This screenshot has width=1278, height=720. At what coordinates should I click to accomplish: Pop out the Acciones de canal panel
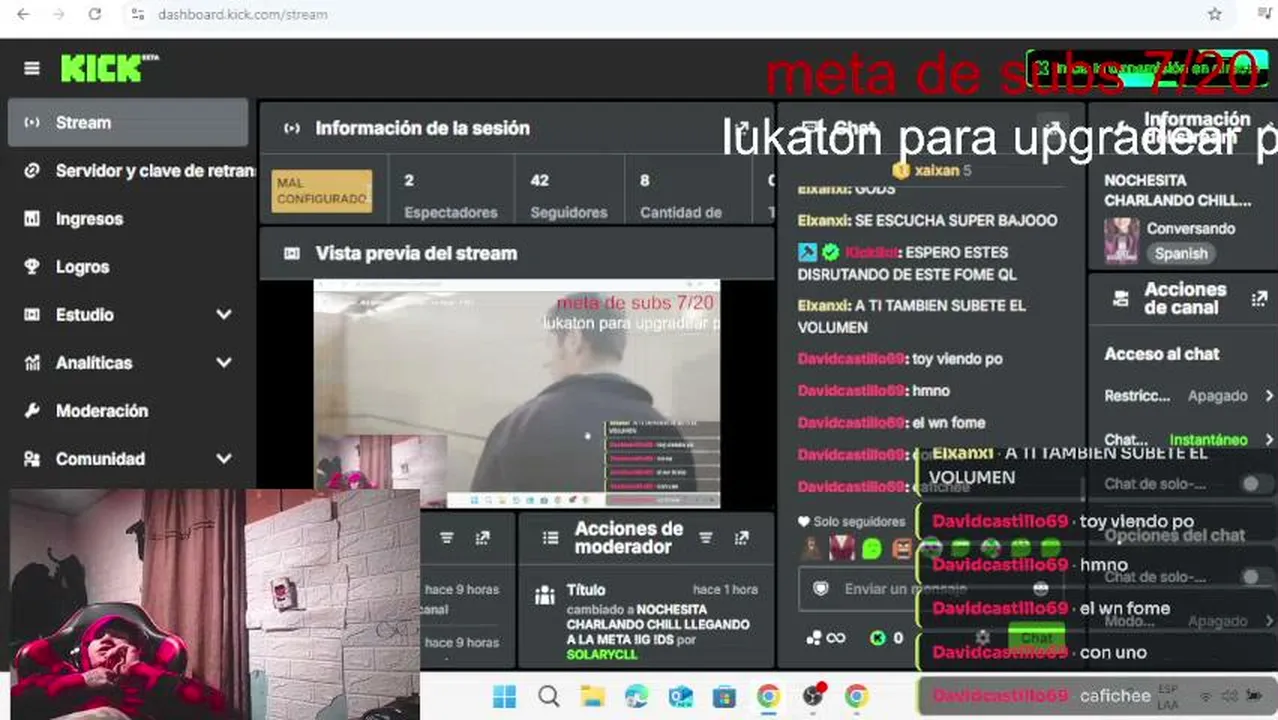pyautogui.click(x=1259, y=298)
